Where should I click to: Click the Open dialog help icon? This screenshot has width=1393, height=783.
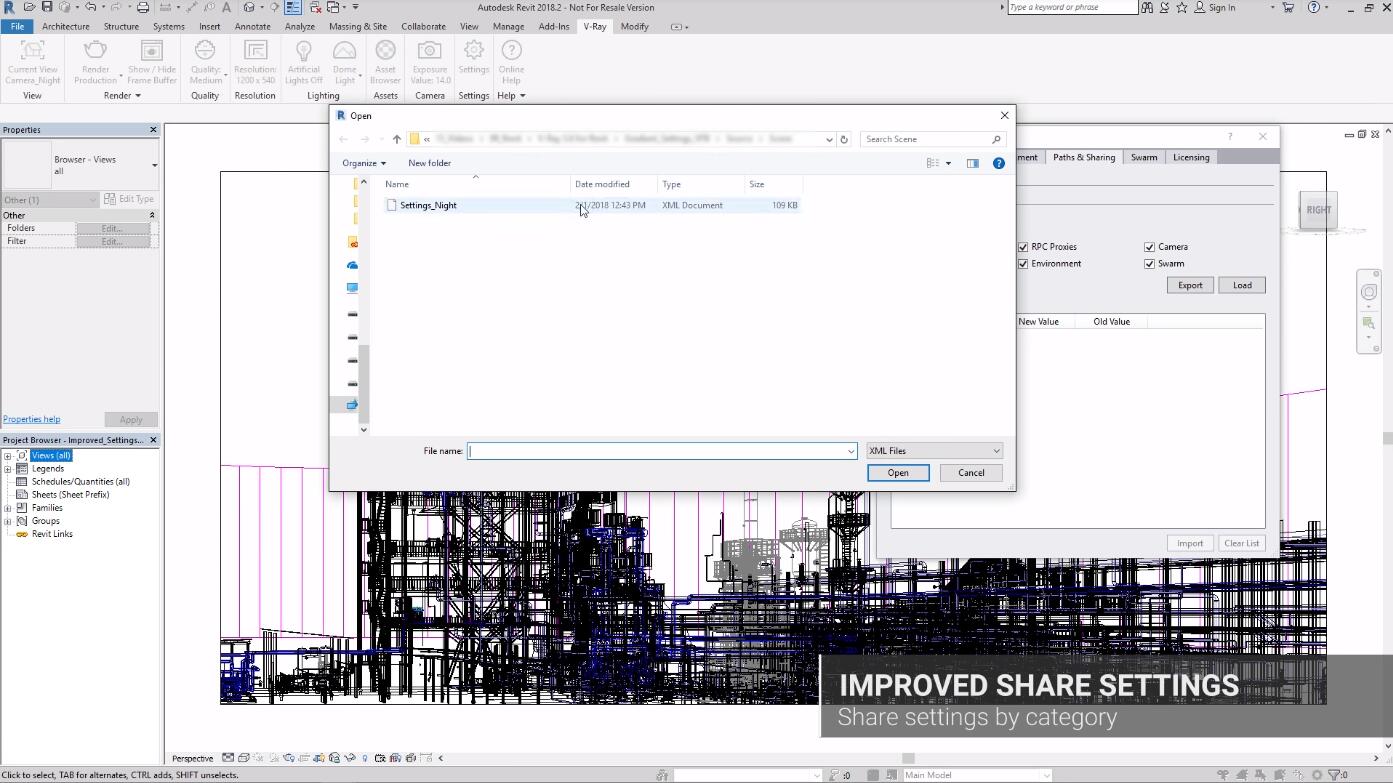click(x=998, y=163)
